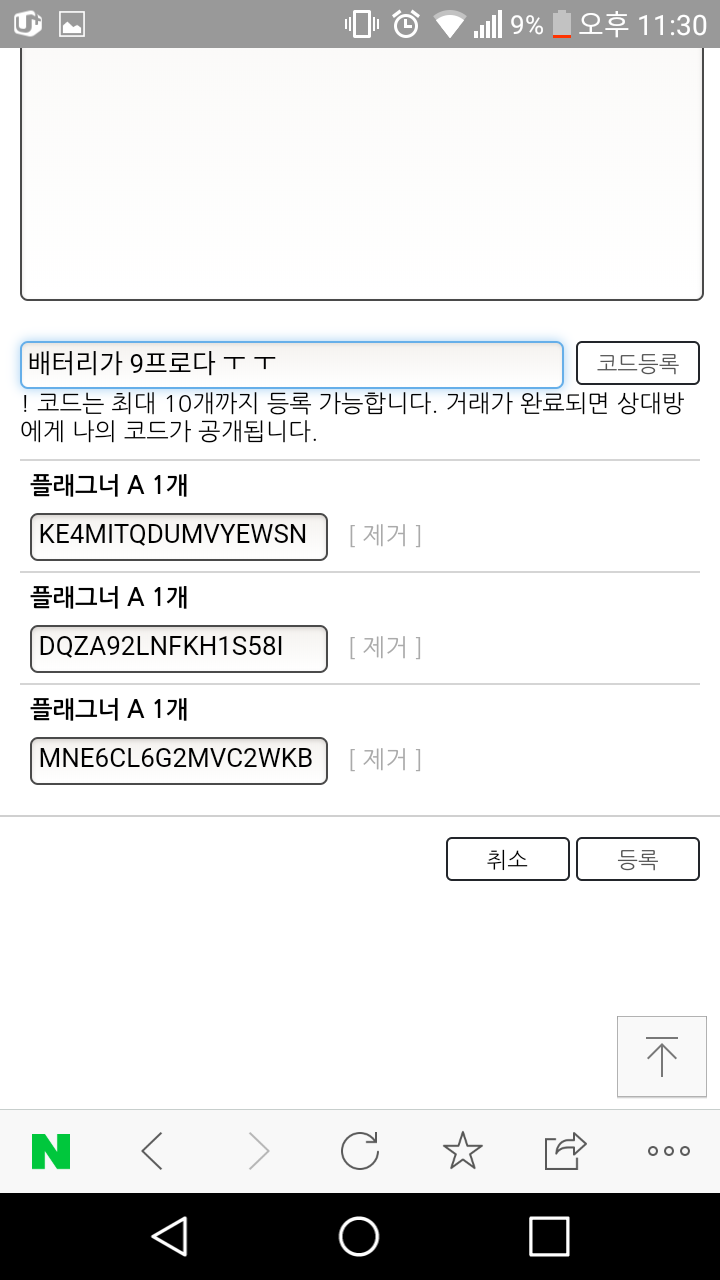Remove the MNE6CL6G2MVC2WKB code via 제거
Screen dimensions: 720x1280
tap(385, 760)
